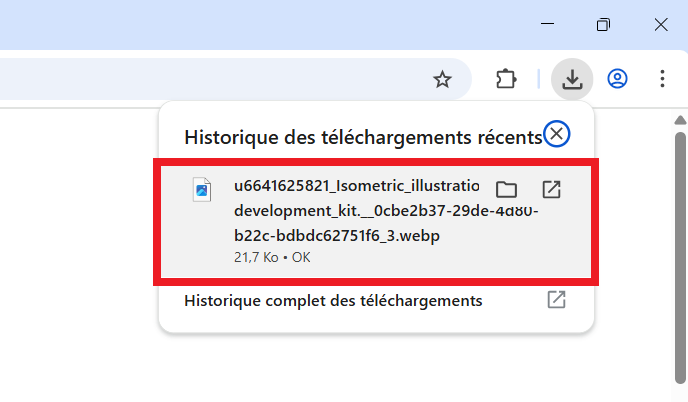Click the external-link icon beside Historique complet
Screen dimensions: 688x402
[557, 300]
